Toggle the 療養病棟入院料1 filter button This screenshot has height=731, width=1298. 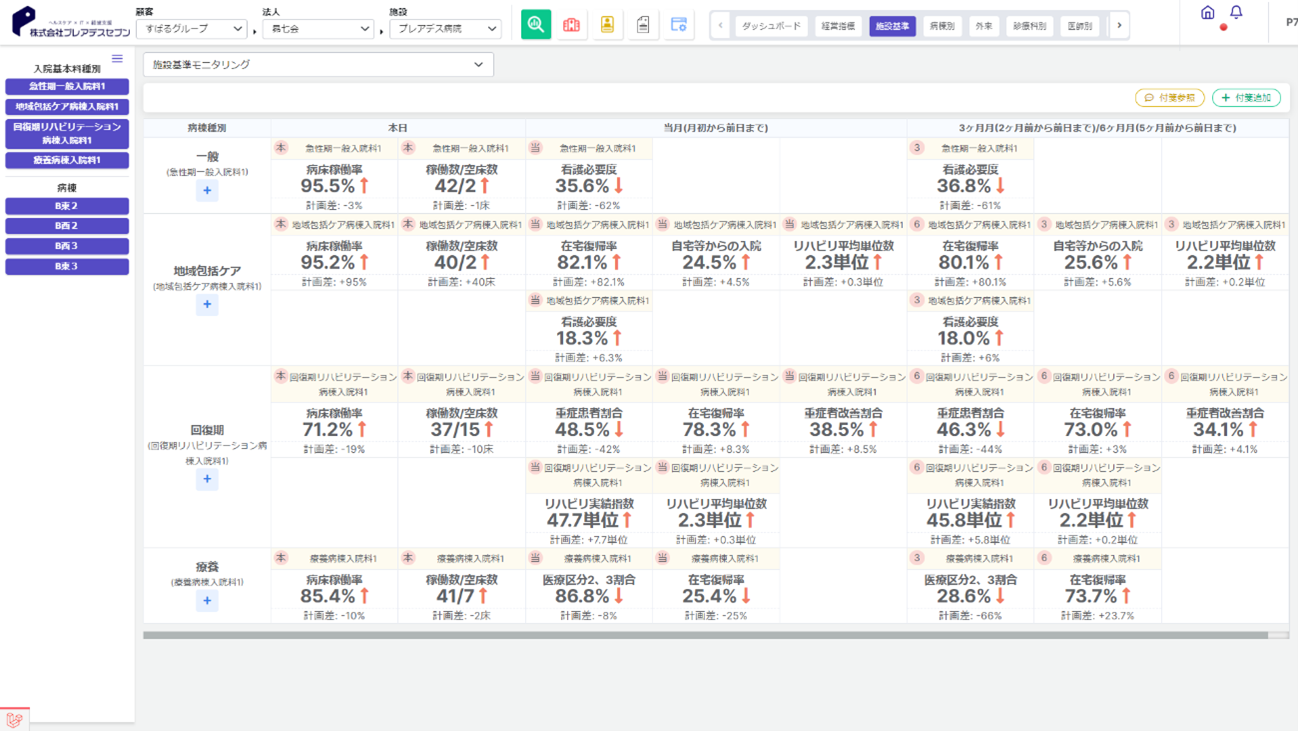point(67,160)
